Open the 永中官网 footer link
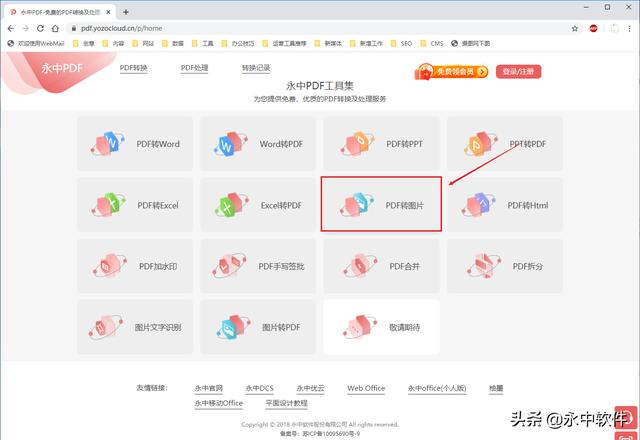The image size is (640, 440). [x=209, y=388]
